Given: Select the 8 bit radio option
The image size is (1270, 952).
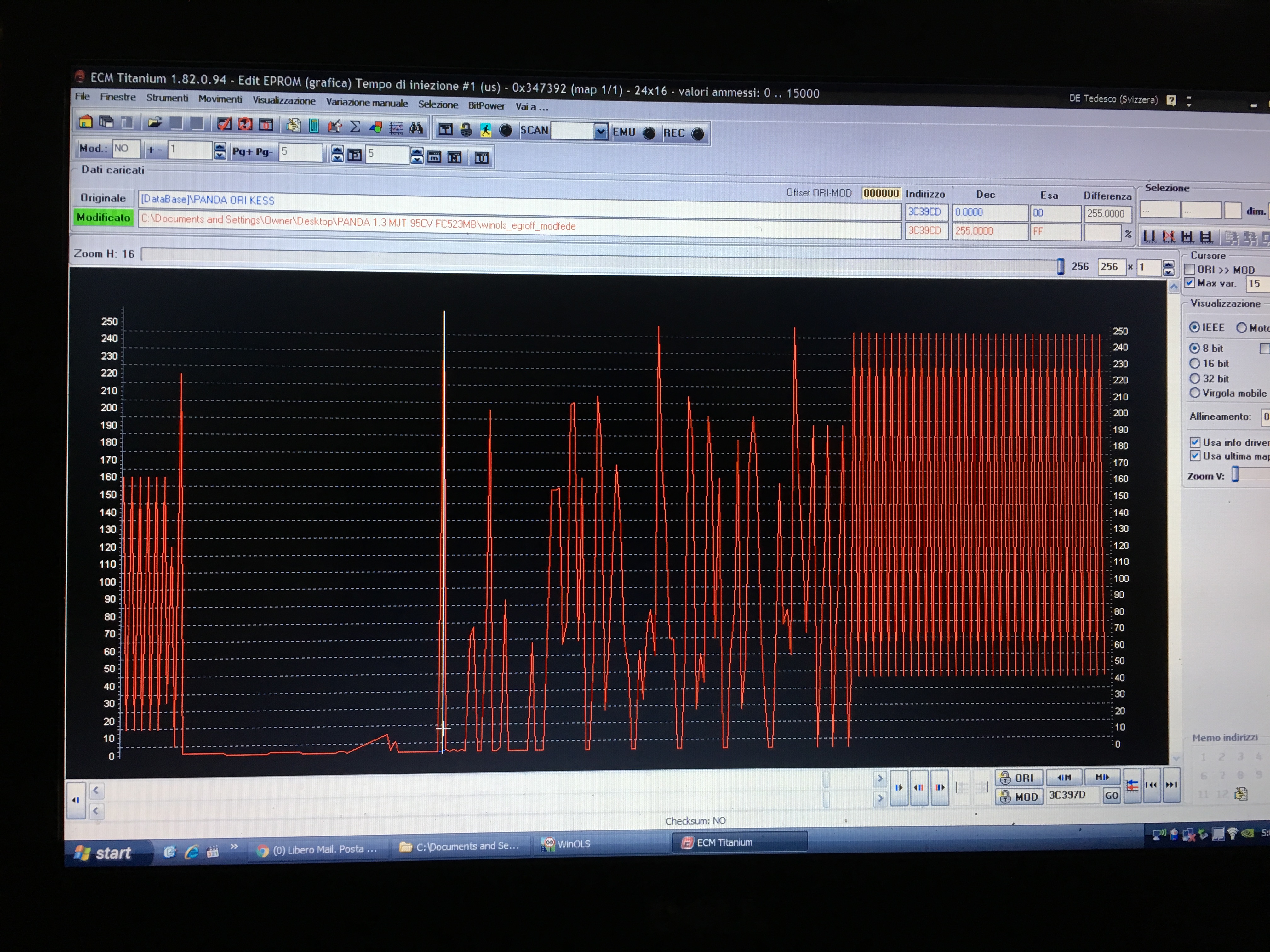Looking at the screenshot, I should coord(1195,348).
